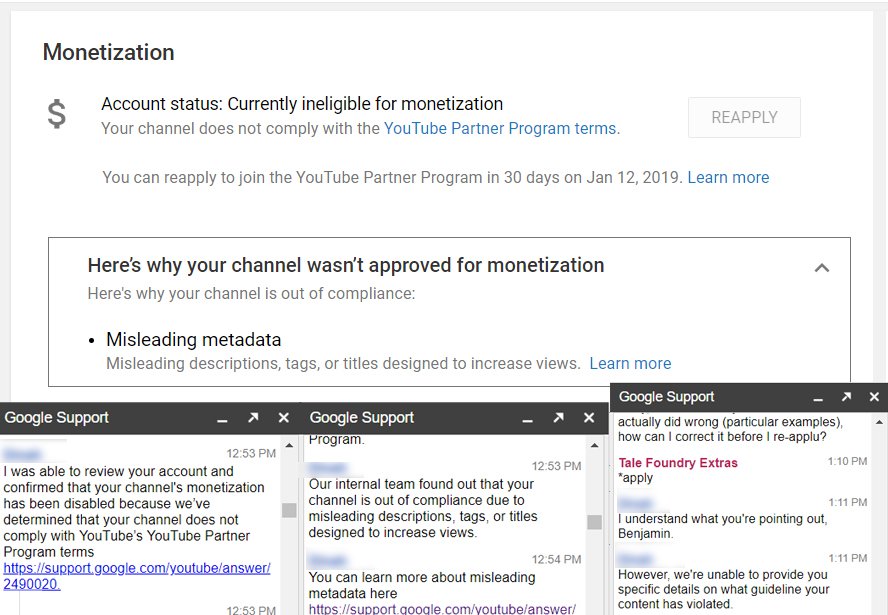888x615 pixels.
Task: Click the Monetization page heading
Action: [x=109, y=52]
